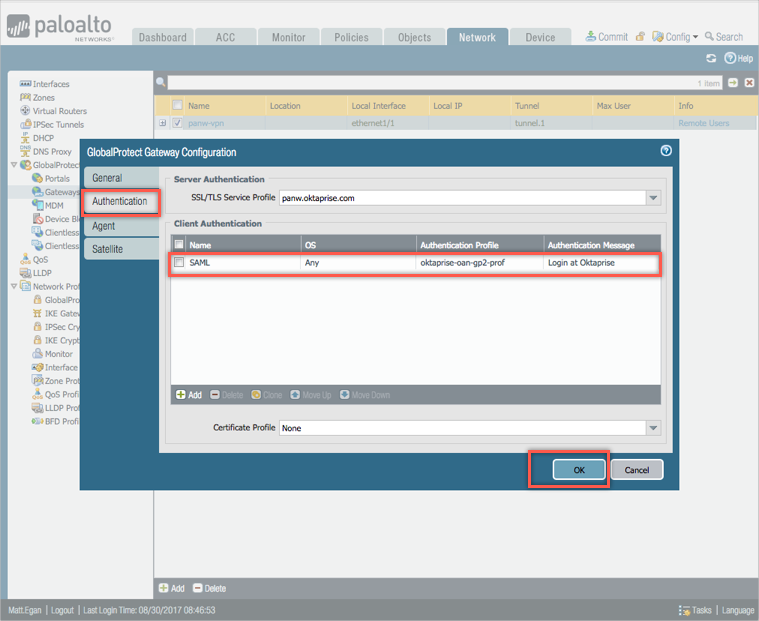This screenshot has width=759, height=621.
Task: Open the Search tool in top bar
Action: tap(710, 37)
